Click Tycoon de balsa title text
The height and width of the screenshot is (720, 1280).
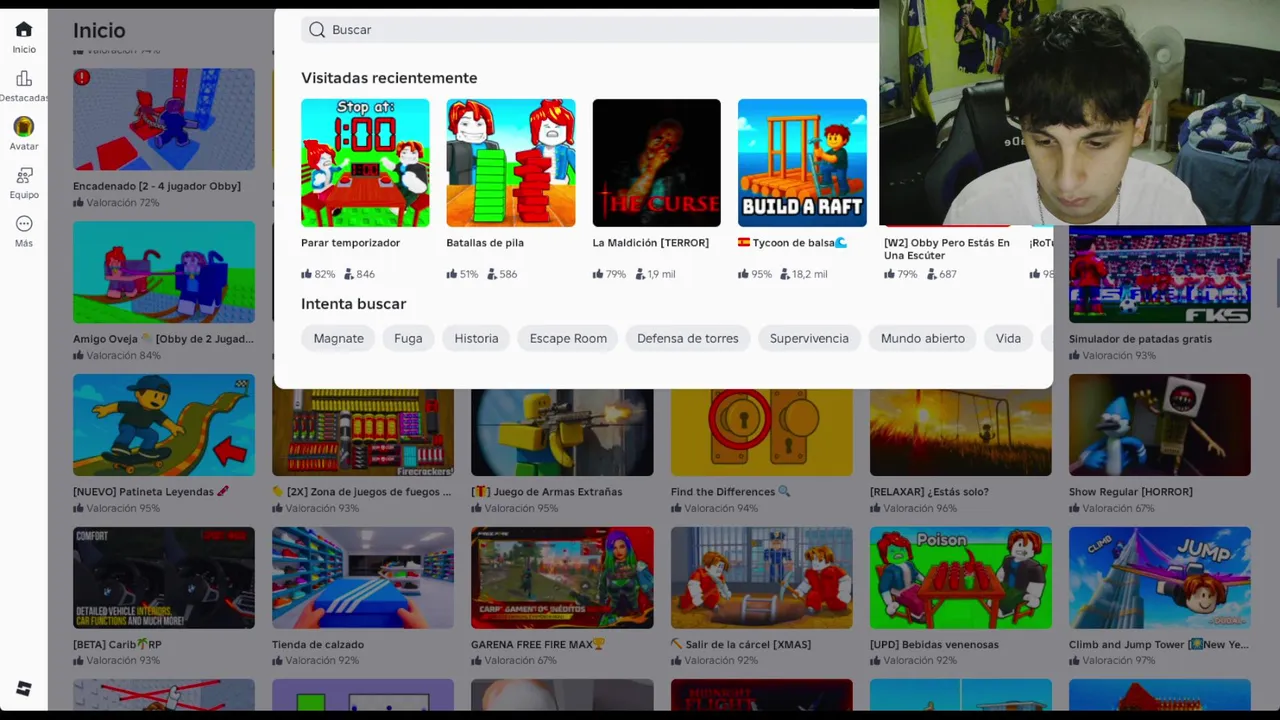[793, 243]
